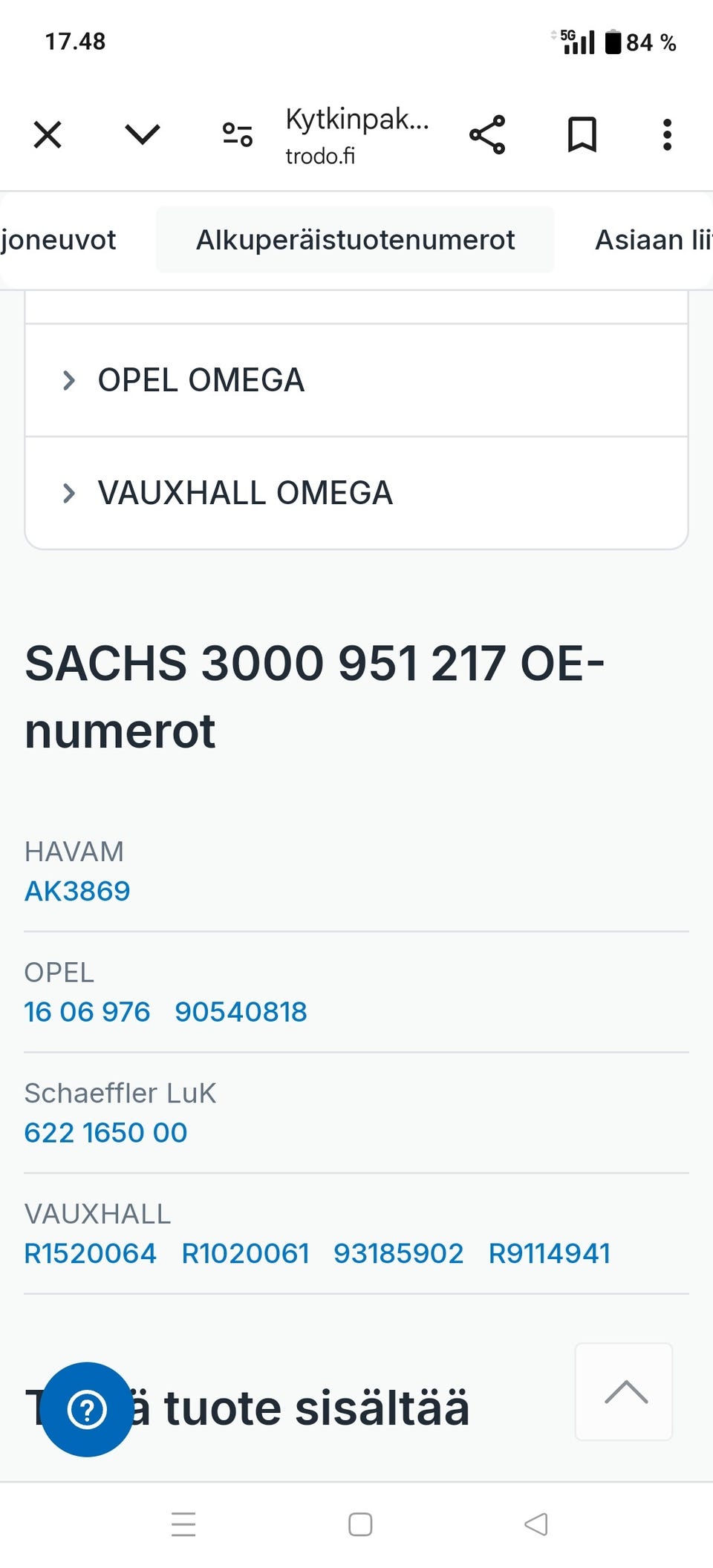Tap the Android home navigation button
This screenshot has width=713, height=1568.
[360, 1524]
